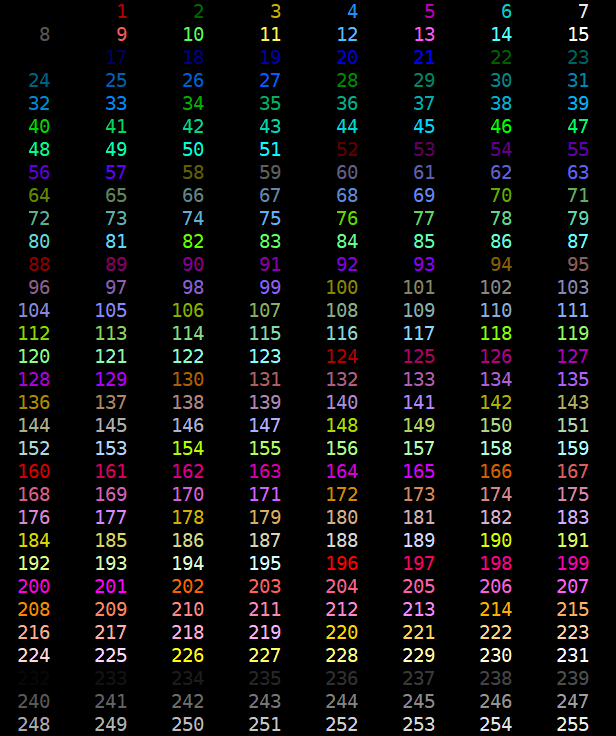Select the orange number 172

click(x=342, y=494)
